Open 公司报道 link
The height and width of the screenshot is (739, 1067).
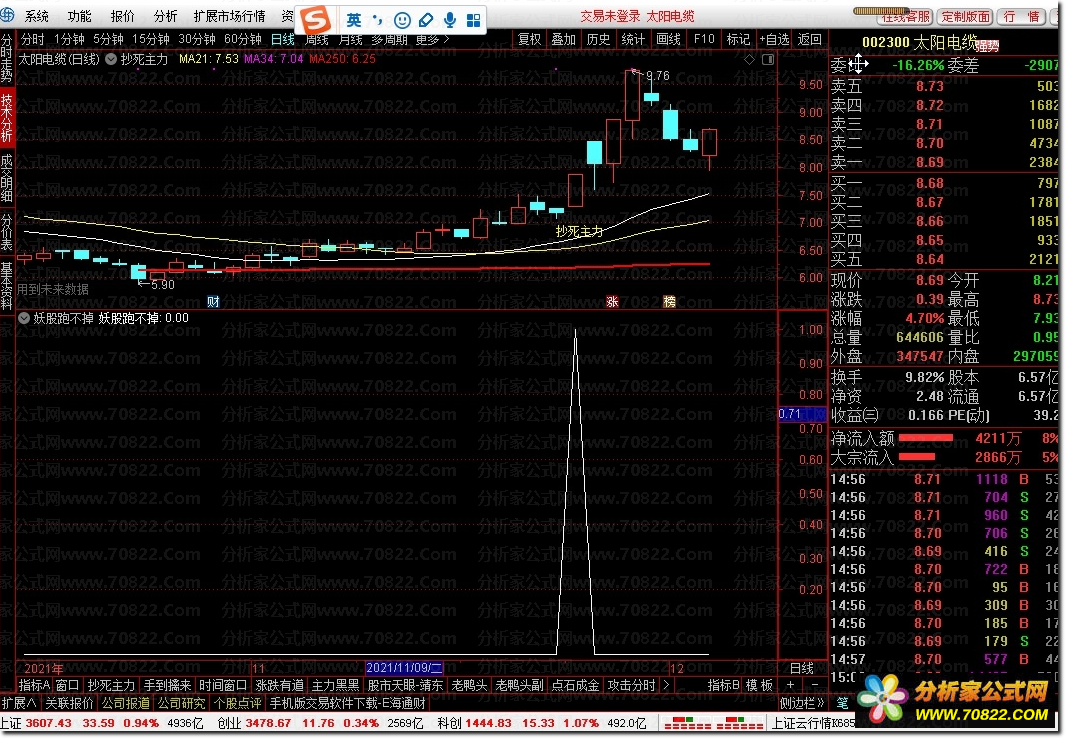click(x=125, y=703)
